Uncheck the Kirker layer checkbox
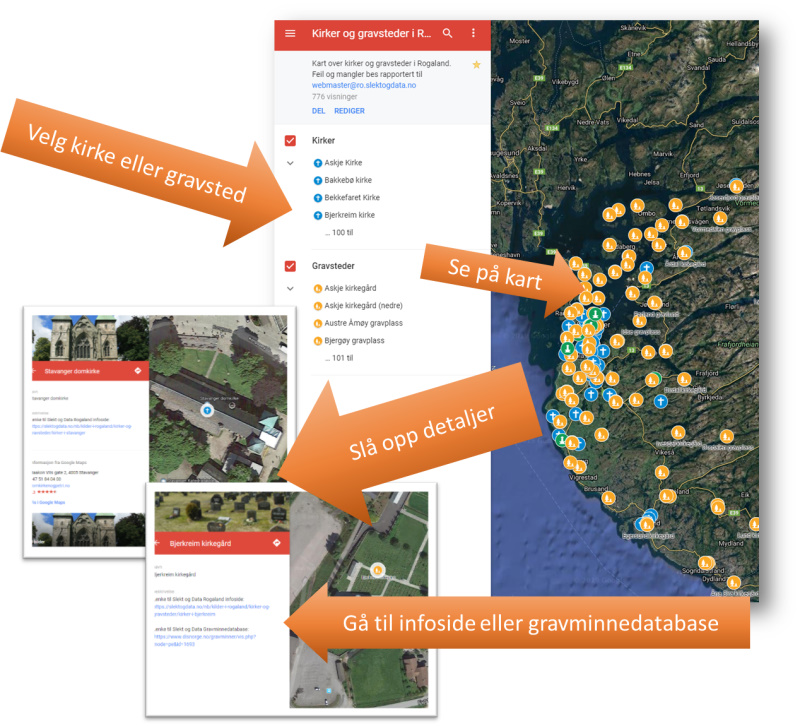 click(290, 140)
